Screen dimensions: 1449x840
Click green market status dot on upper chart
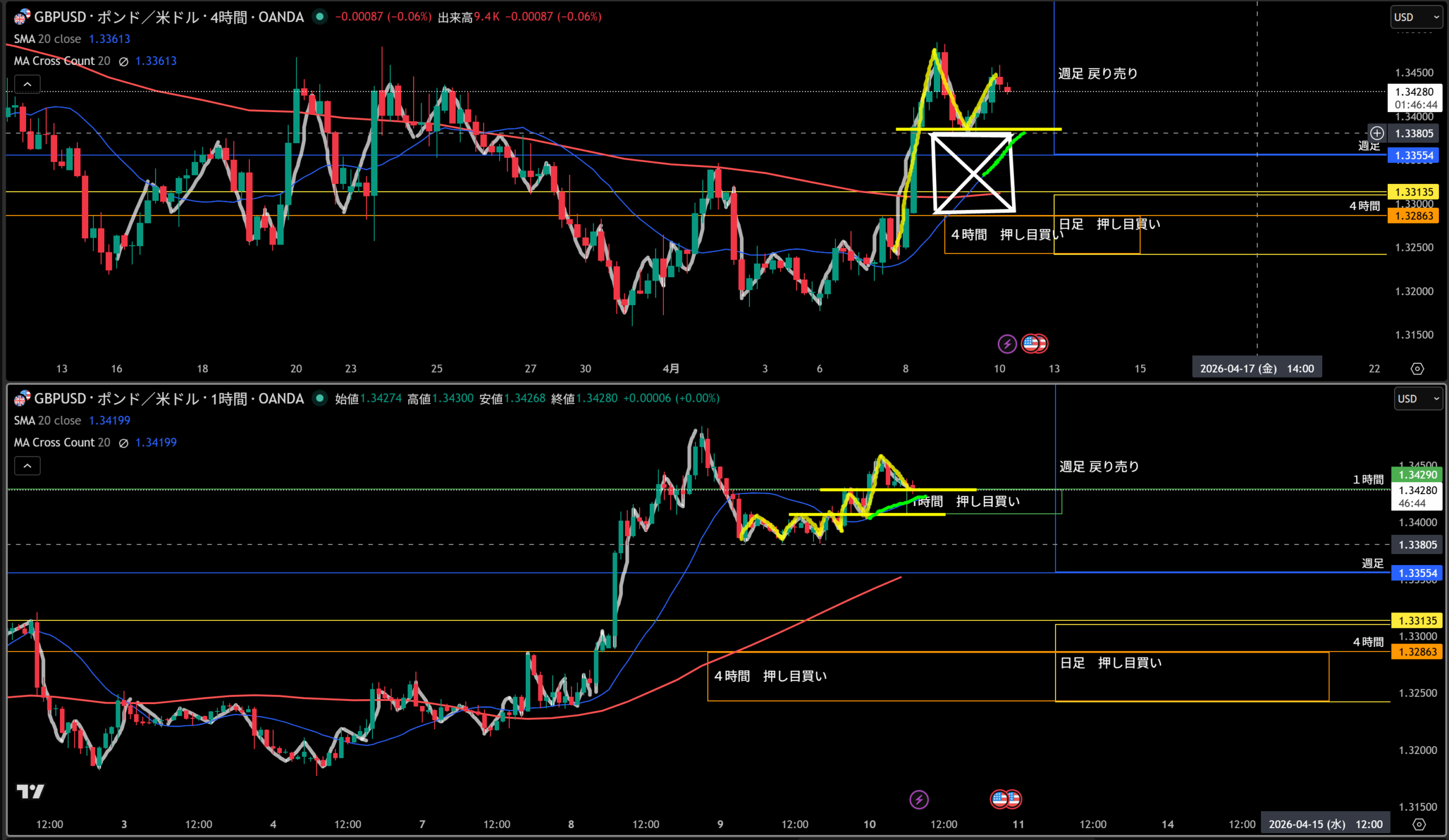[320, 16]
